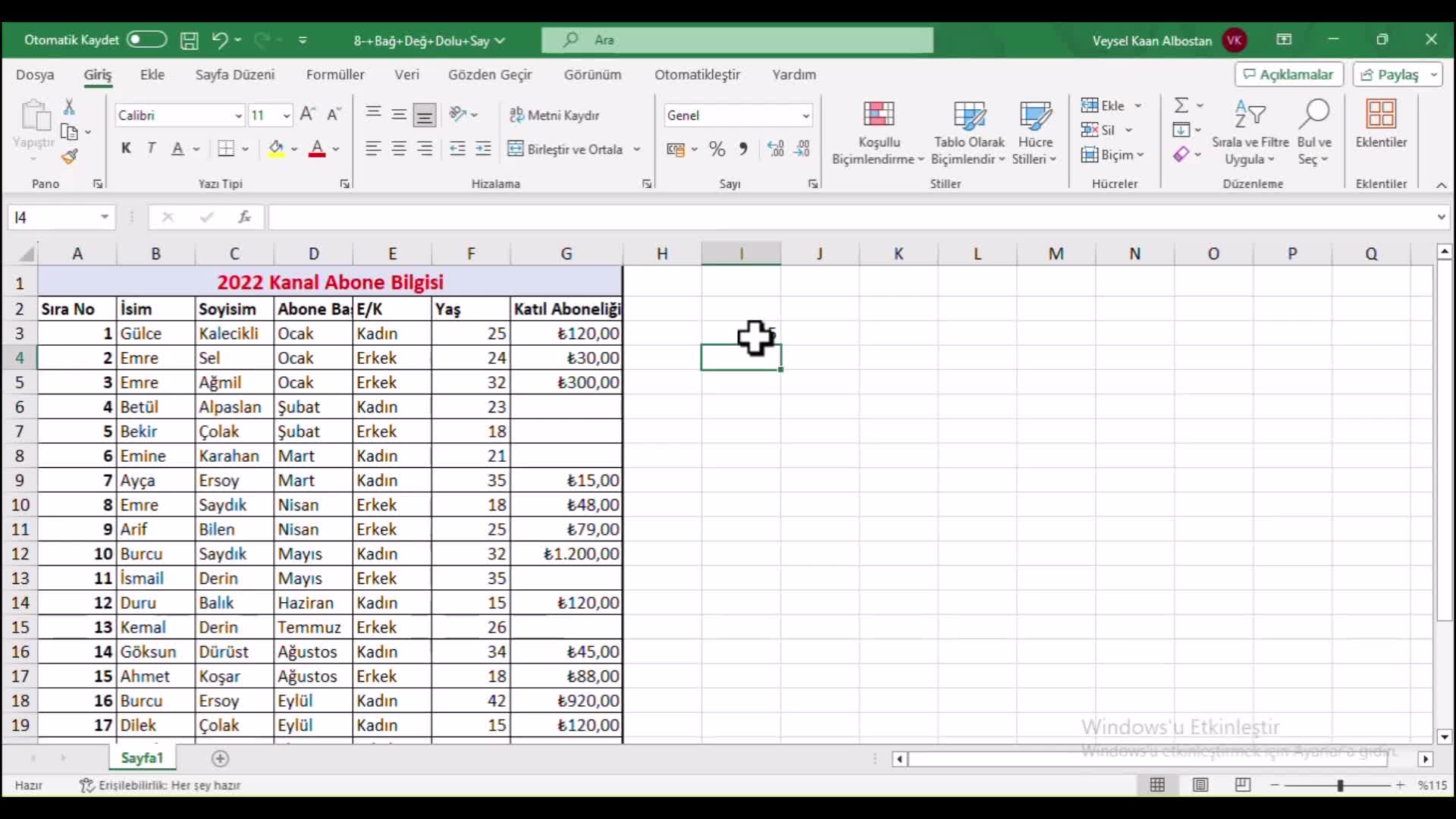Increase decimal places

pyautogui.click(x=776, y=149)
